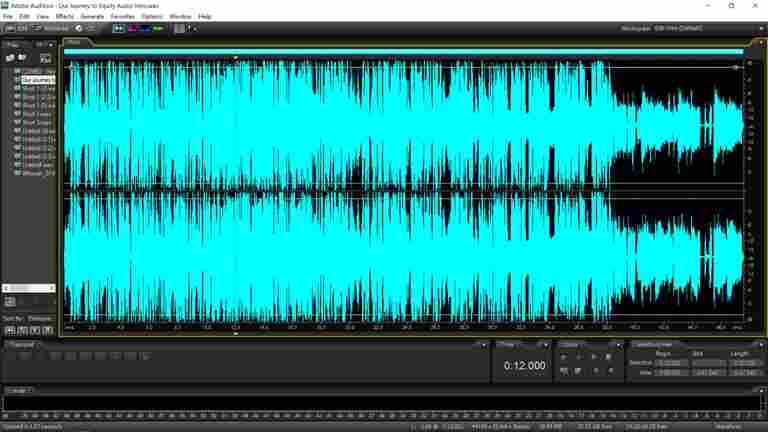Click the Zoom In Horizontally icon

click(x=564, y=357)
